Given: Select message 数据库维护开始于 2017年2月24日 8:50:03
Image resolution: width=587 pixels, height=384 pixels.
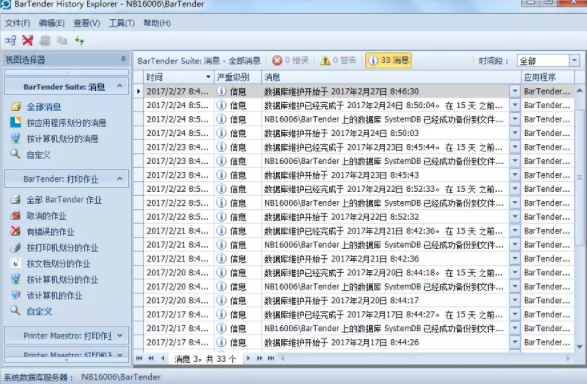Looking at the screenshot, I should coord(341,133).
